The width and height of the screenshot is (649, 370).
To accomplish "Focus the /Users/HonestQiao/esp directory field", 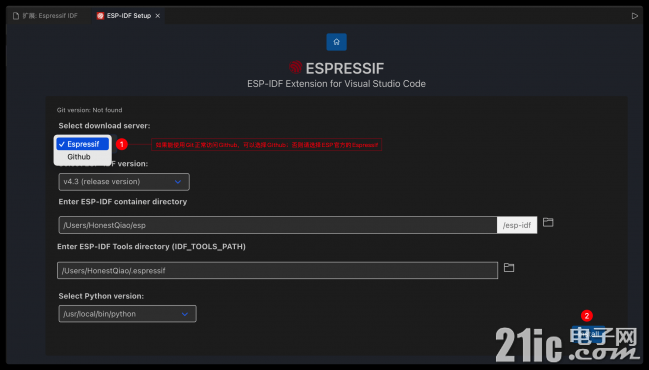I will (278, 225).
